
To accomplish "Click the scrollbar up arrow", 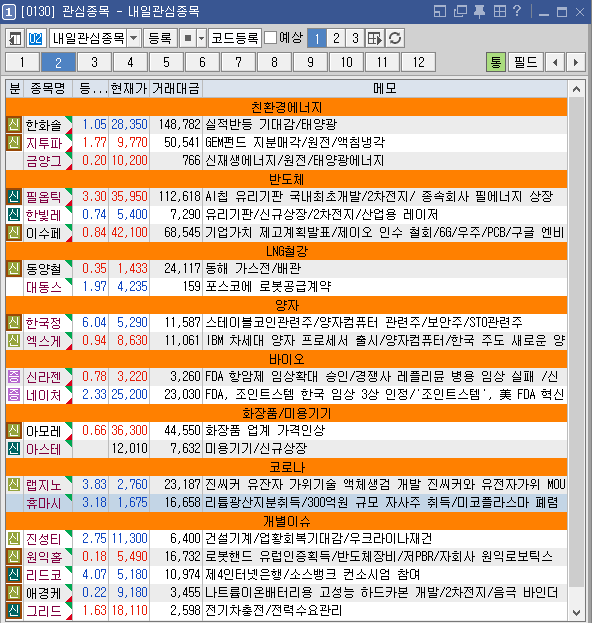I will (x=577, y=89).
